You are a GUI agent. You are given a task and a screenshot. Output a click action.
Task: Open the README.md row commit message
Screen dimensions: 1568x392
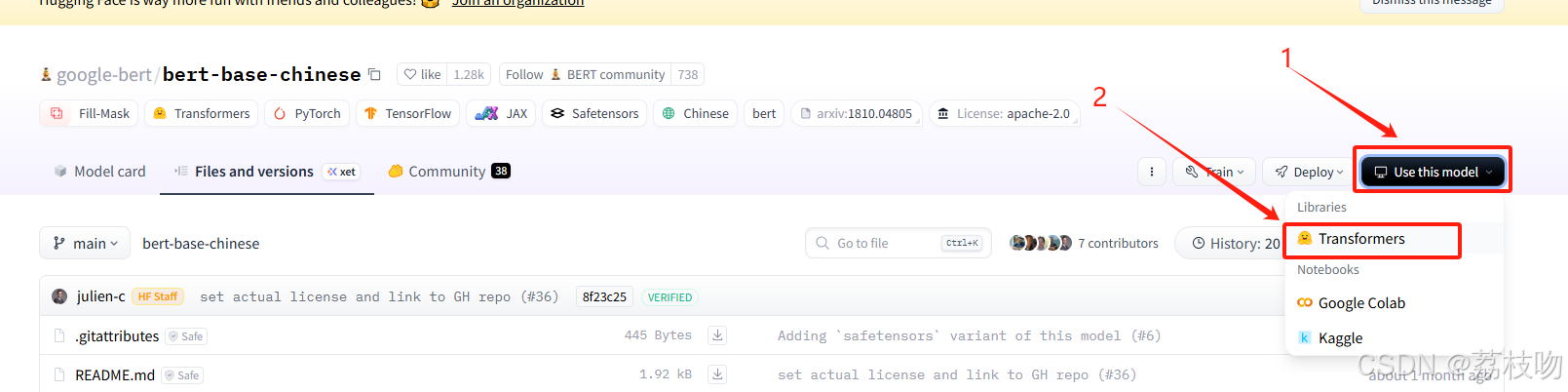pos(957,374)
